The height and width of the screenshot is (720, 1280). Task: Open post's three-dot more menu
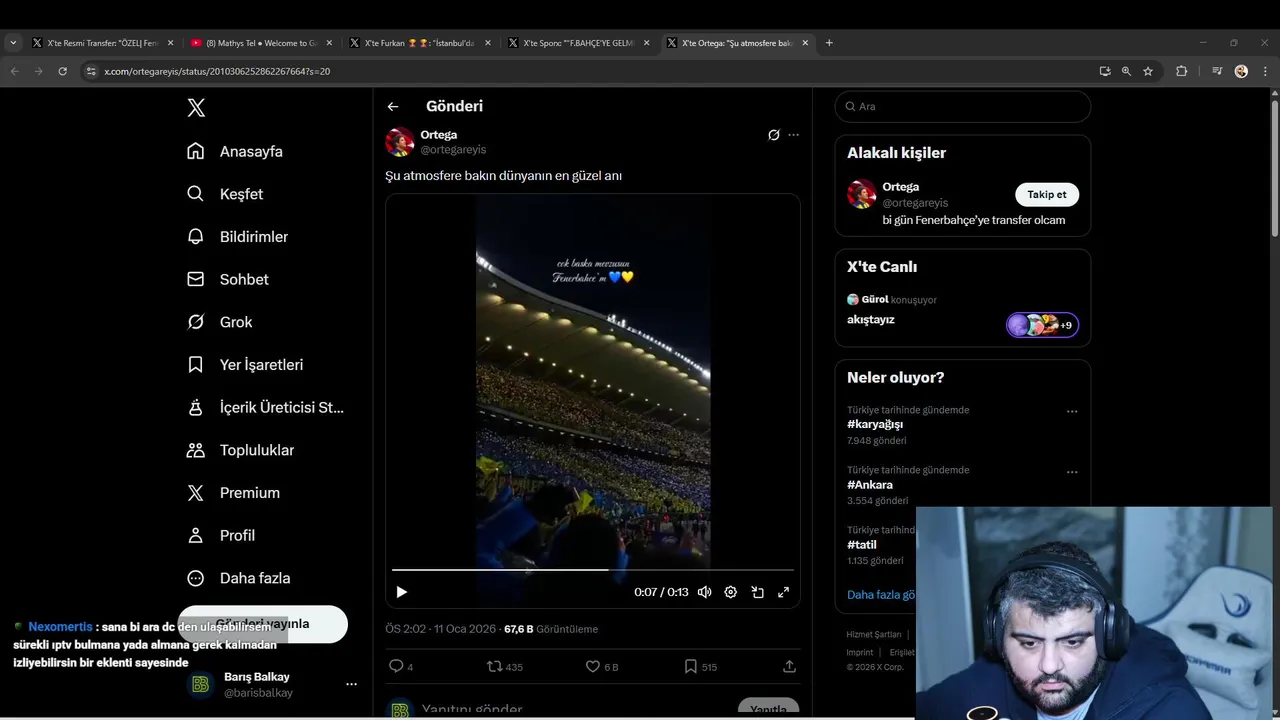[x=793, y=135]
